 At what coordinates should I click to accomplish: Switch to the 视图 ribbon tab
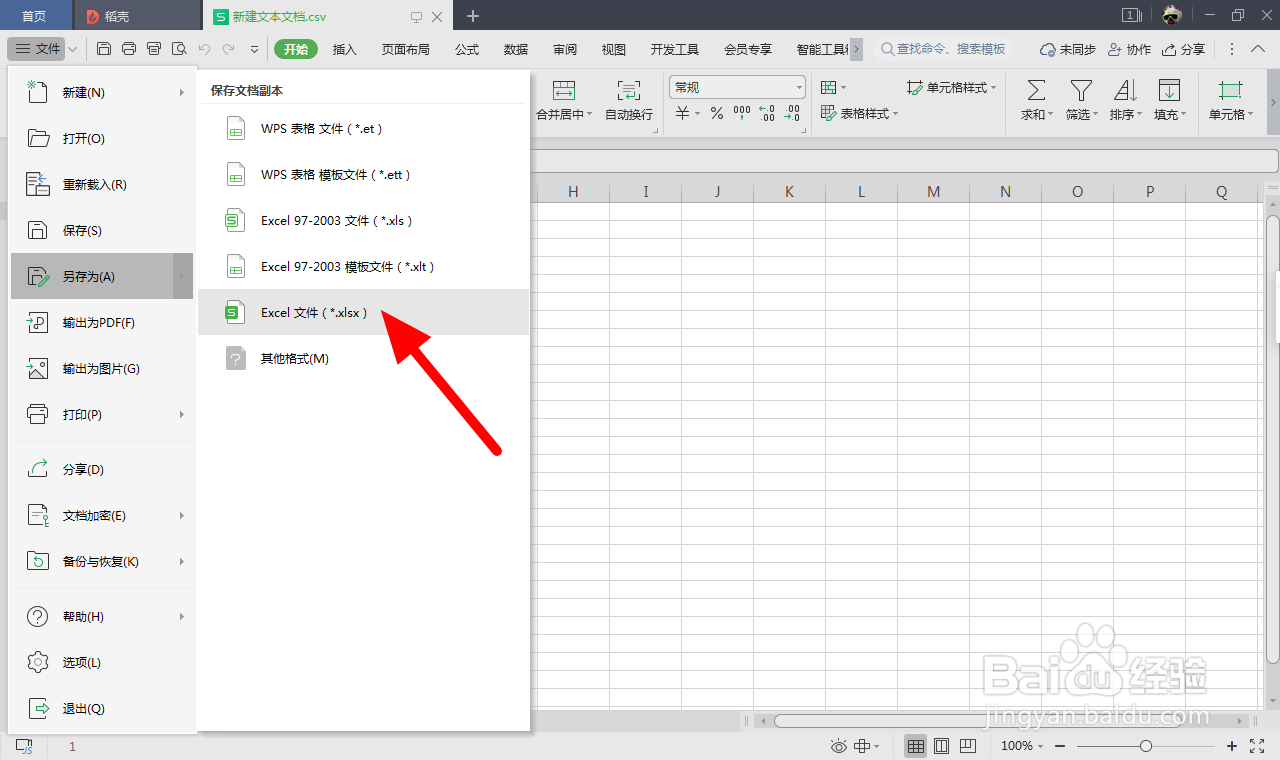614,49
